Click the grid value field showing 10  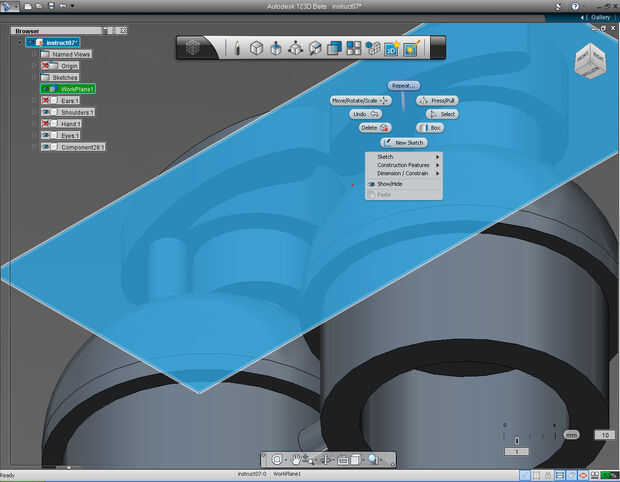(x=605, y=435)
